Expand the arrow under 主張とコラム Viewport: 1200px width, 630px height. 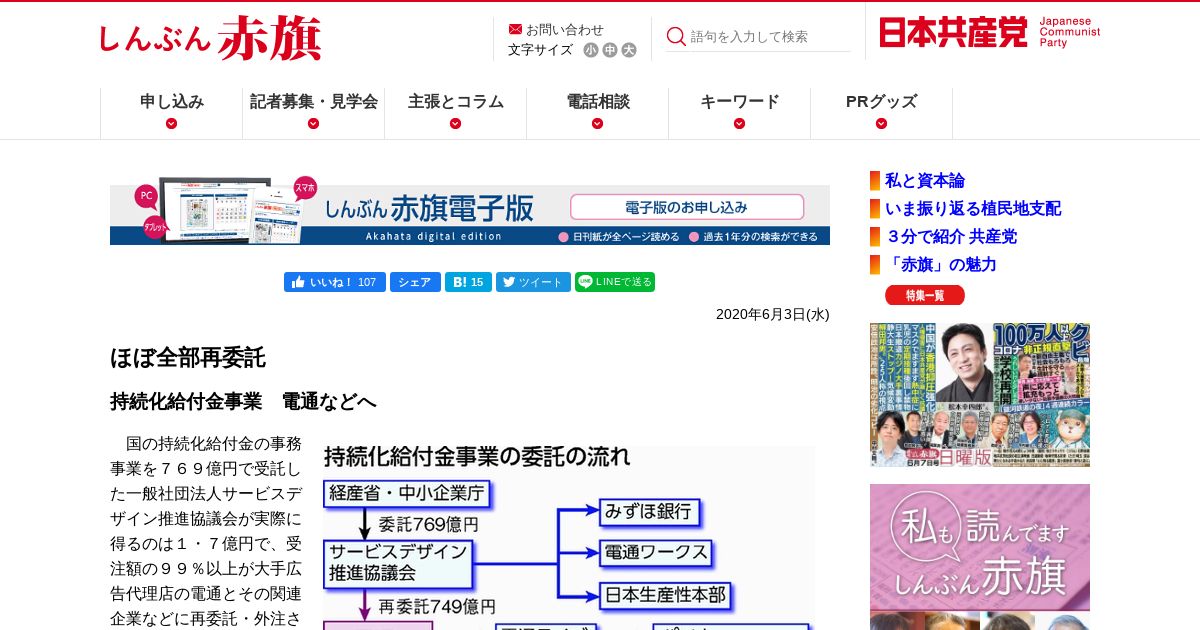456,124
